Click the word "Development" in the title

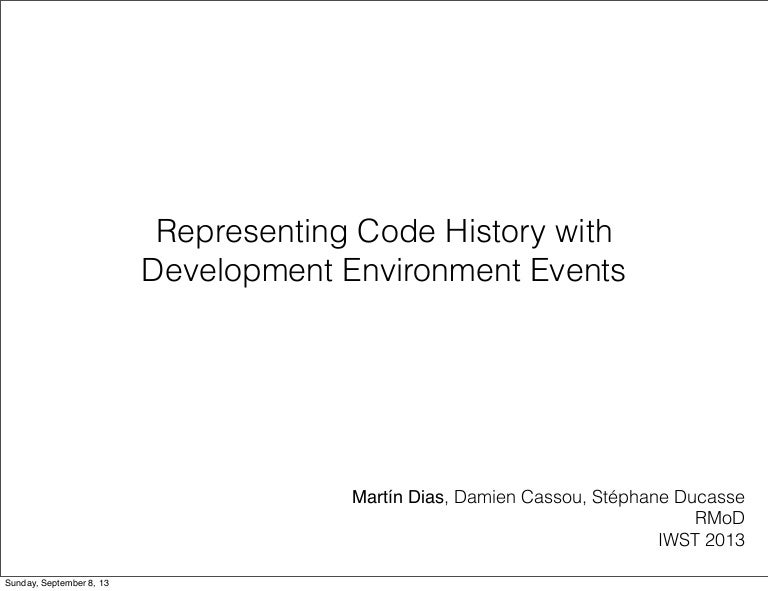[237, 271]
